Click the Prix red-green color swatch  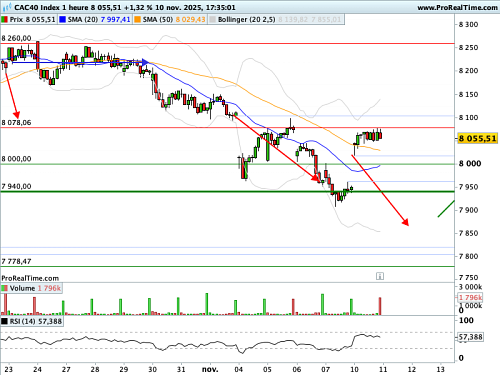[x=5, y=20]
